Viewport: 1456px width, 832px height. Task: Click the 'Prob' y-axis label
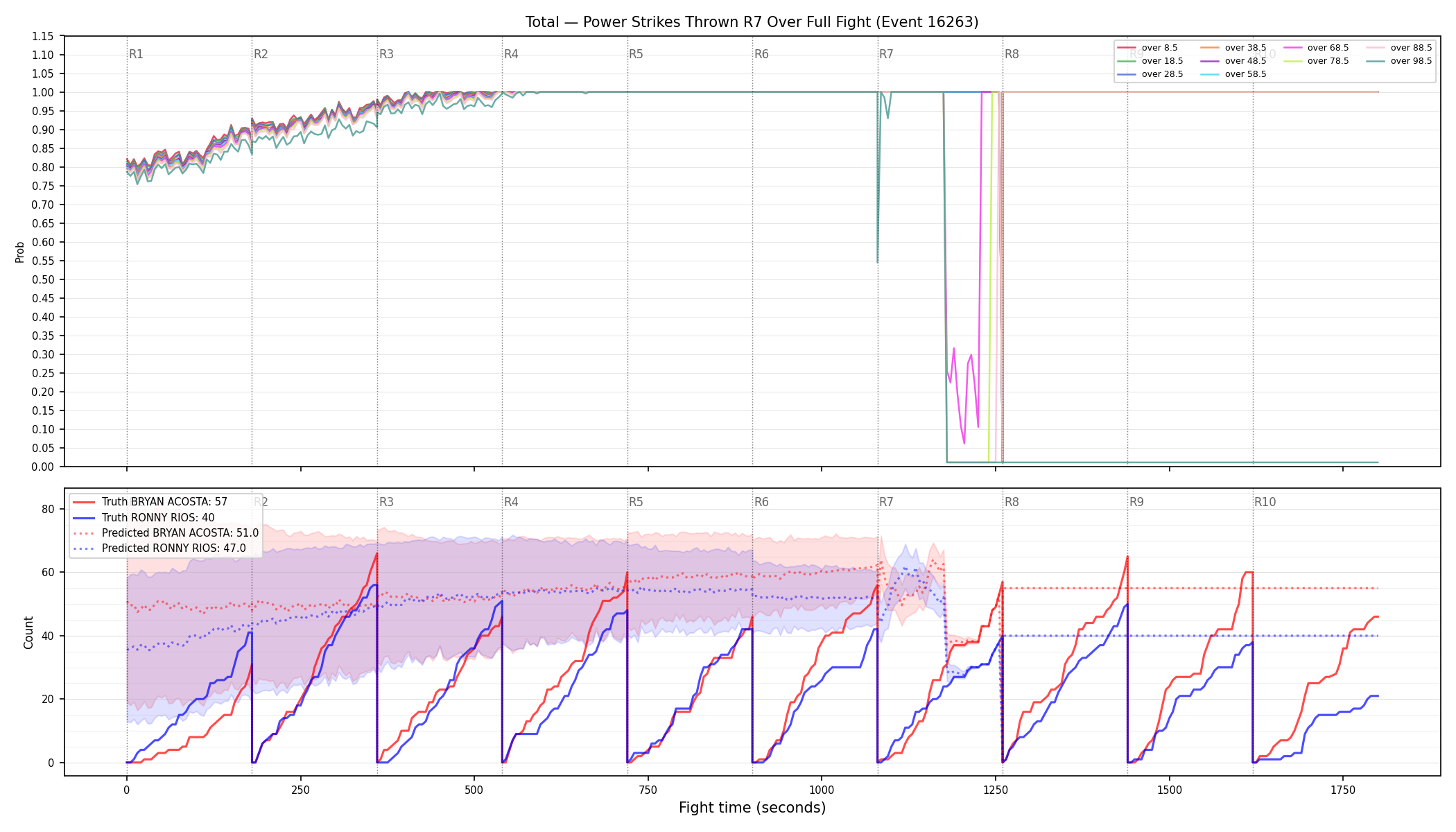point(20,252)
